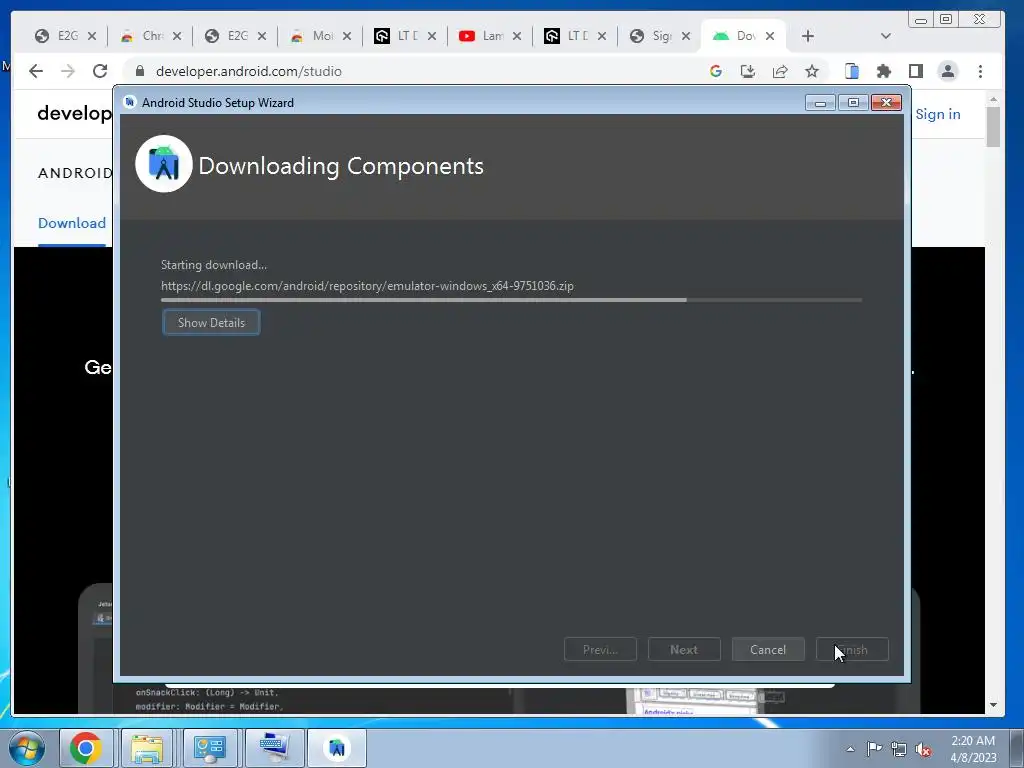
Task: Open the Chrome profile avatar menu
Action: 948,71
